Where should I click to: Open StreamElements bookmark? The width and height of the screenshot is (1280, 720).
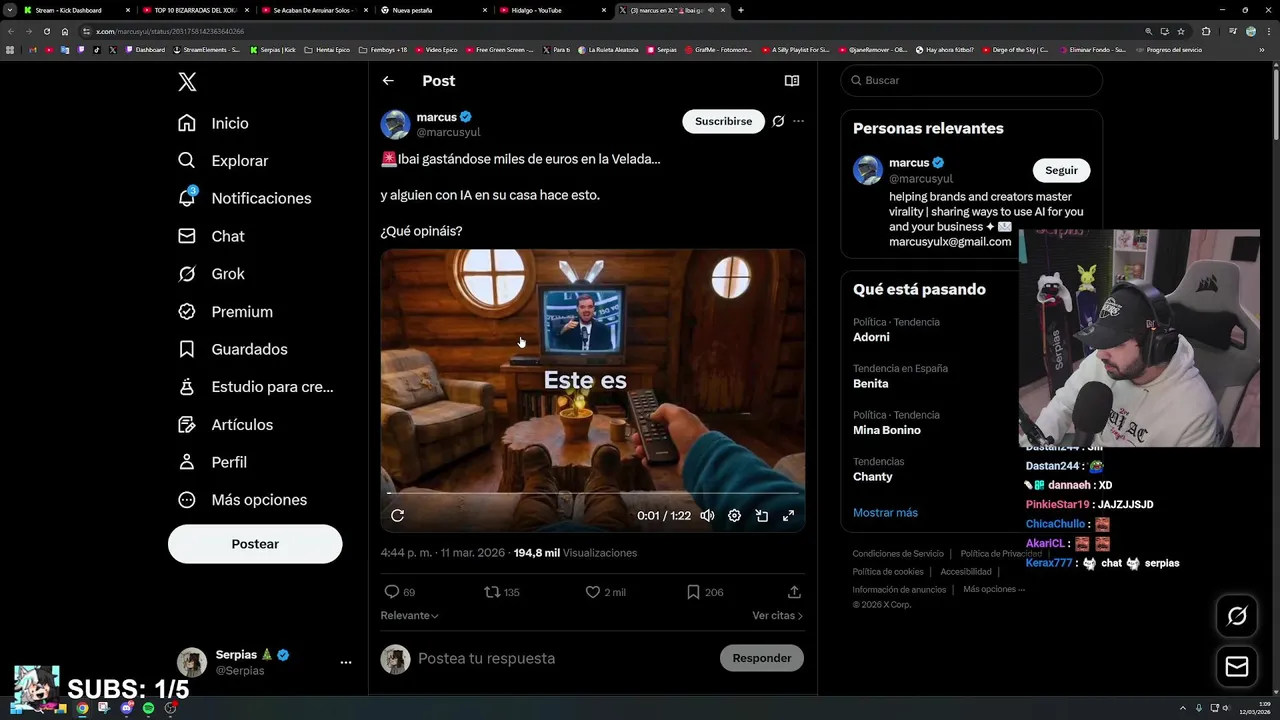click(207, 50)
